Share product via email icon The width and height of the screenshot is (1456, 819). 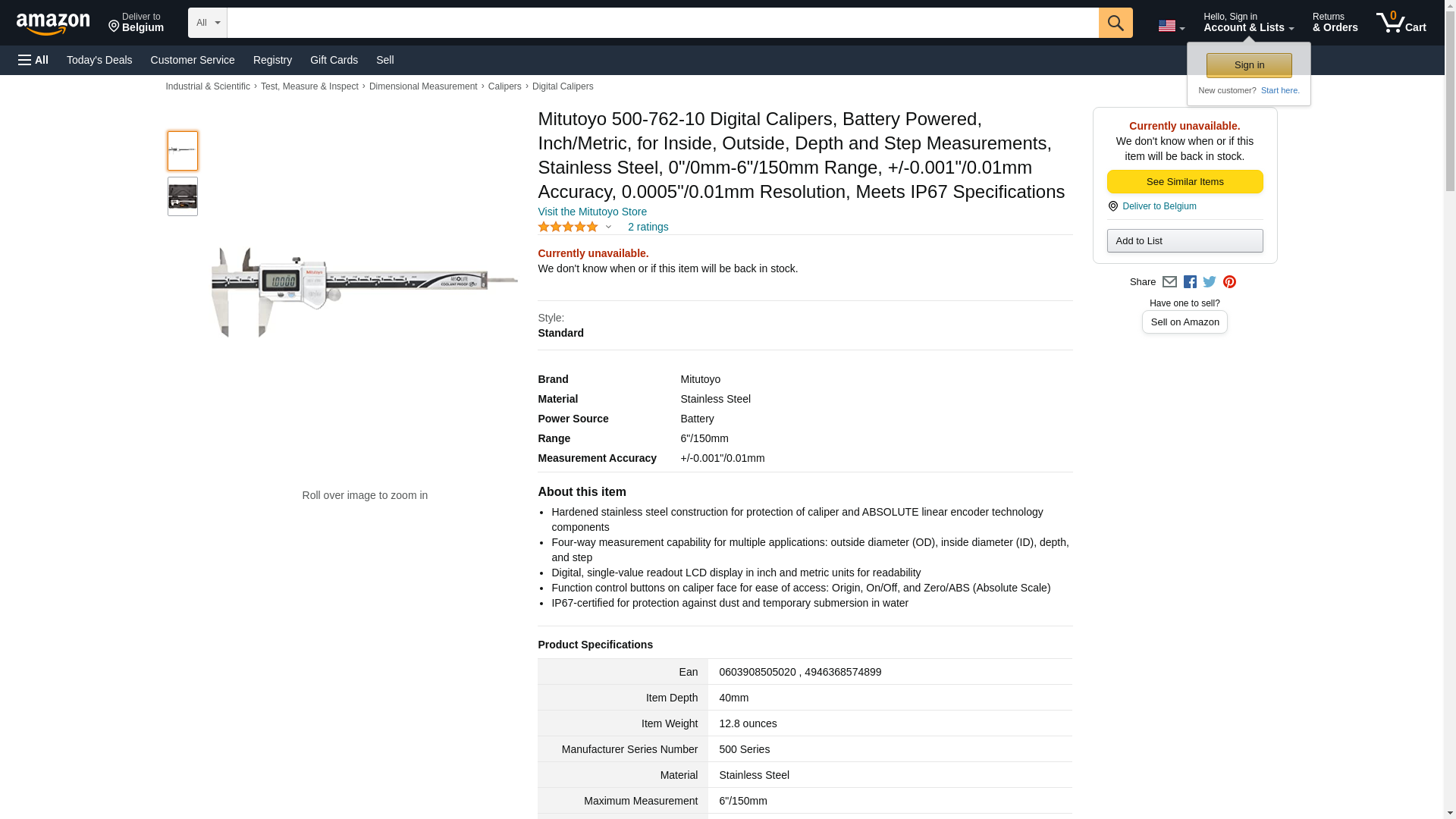pyautogui.click(x=1169, y=282)
